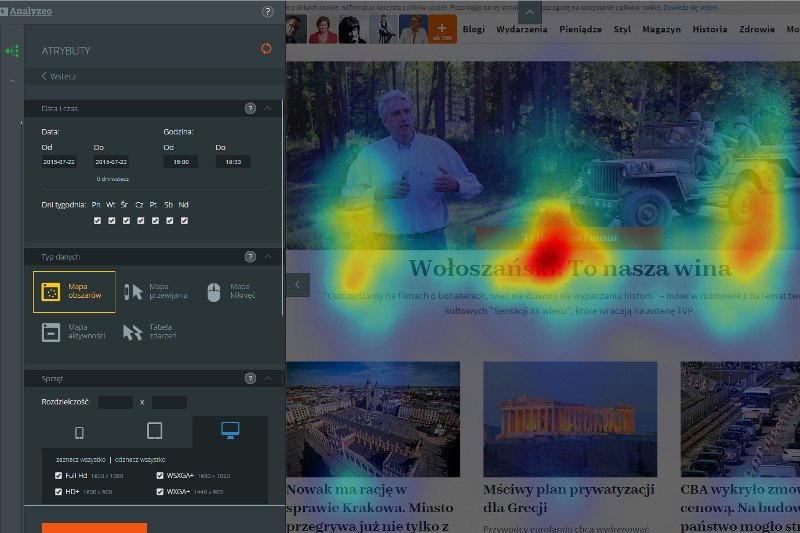Click the previous-slide arrow on the article carousel

(297, 285)
